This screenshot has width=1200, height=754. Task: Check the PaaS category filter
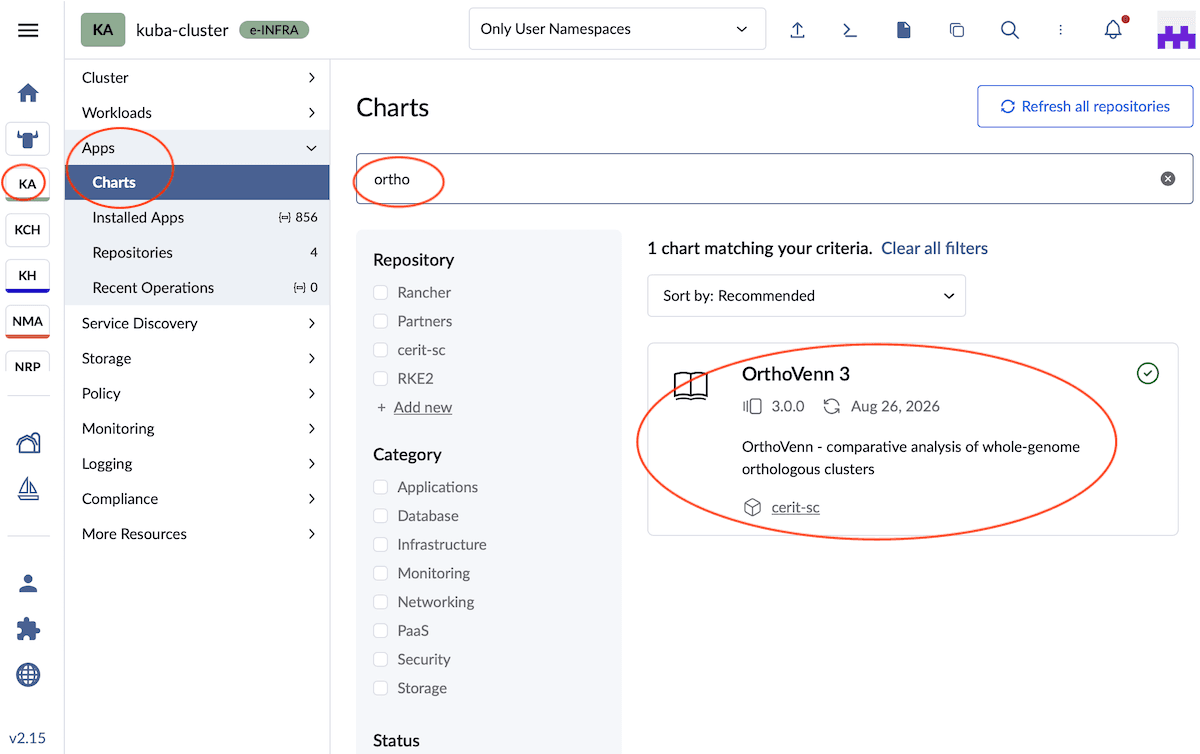coord(380,631)
